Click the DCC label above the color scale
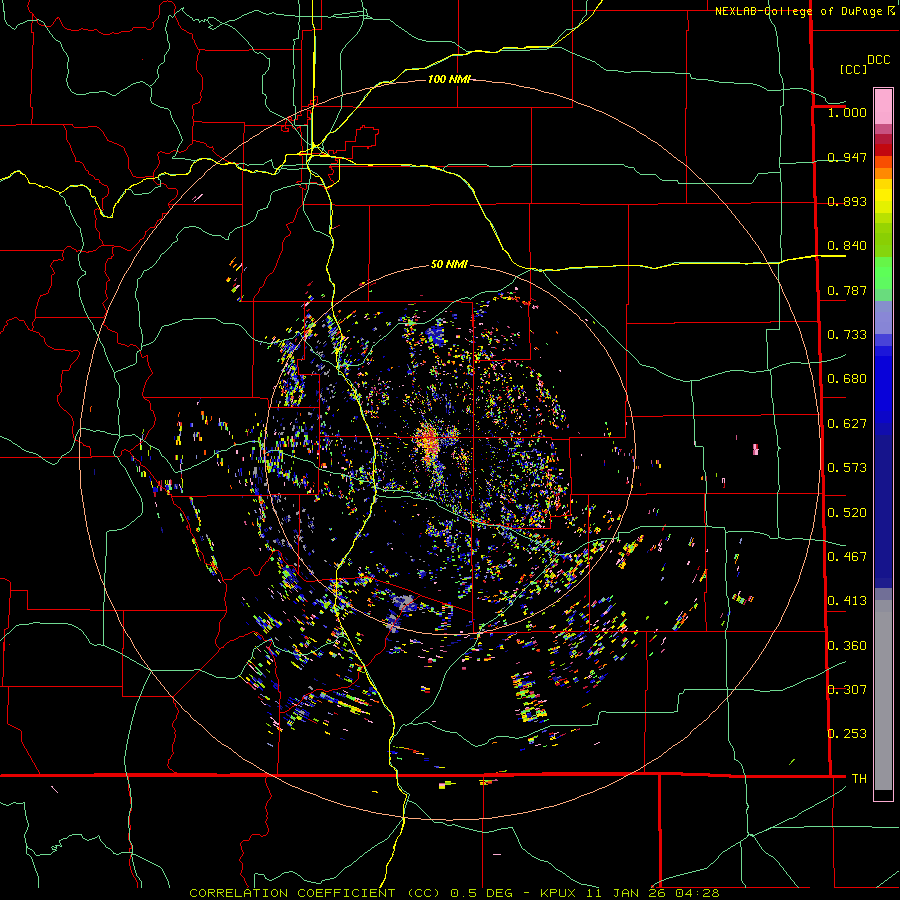Screen dimensions: 900x900 click(x=879, y=60)
